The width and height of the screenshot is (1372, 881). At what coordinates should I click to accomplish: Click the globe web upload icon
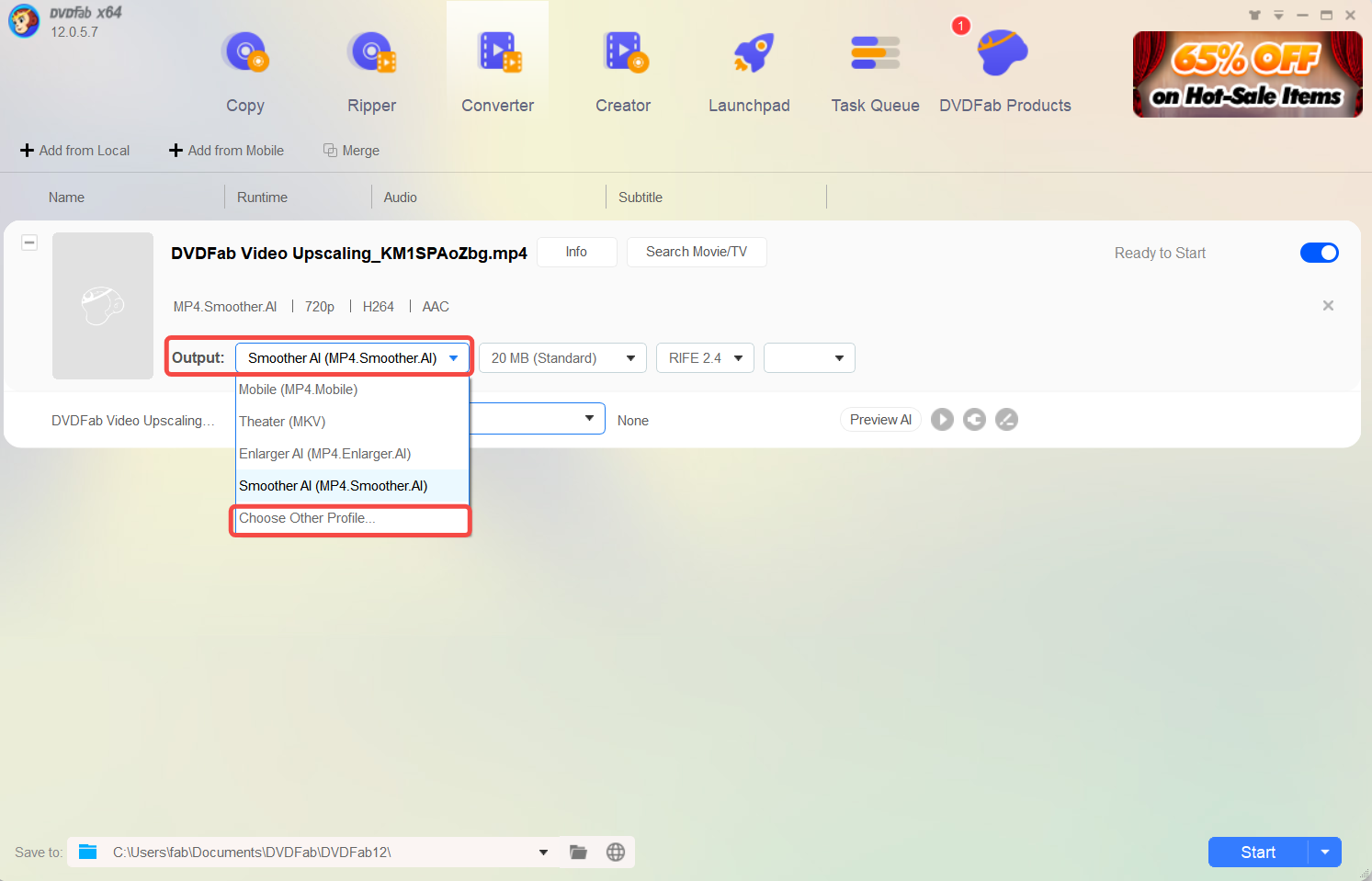click(x=616, y=853)
